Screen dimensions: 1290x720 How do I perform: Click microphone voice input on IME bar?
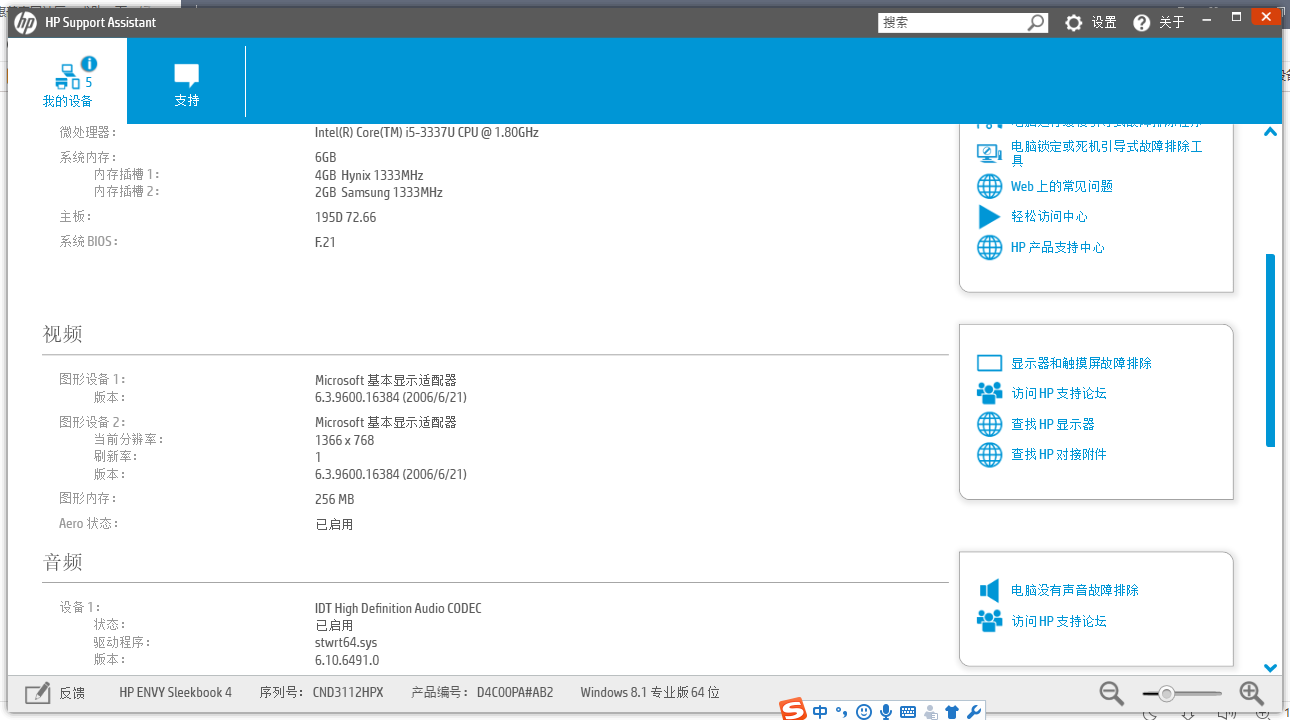coord(886,712)
